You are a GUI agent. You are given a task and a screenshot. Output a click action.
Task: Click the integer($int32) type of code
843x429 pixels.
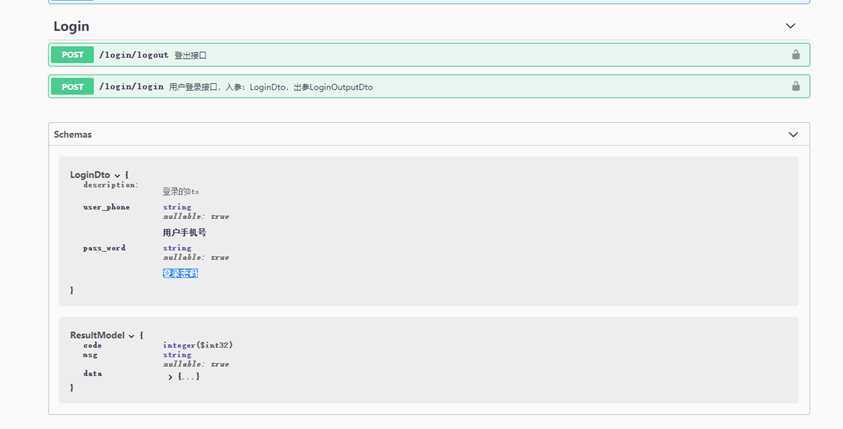click(198, 345)
